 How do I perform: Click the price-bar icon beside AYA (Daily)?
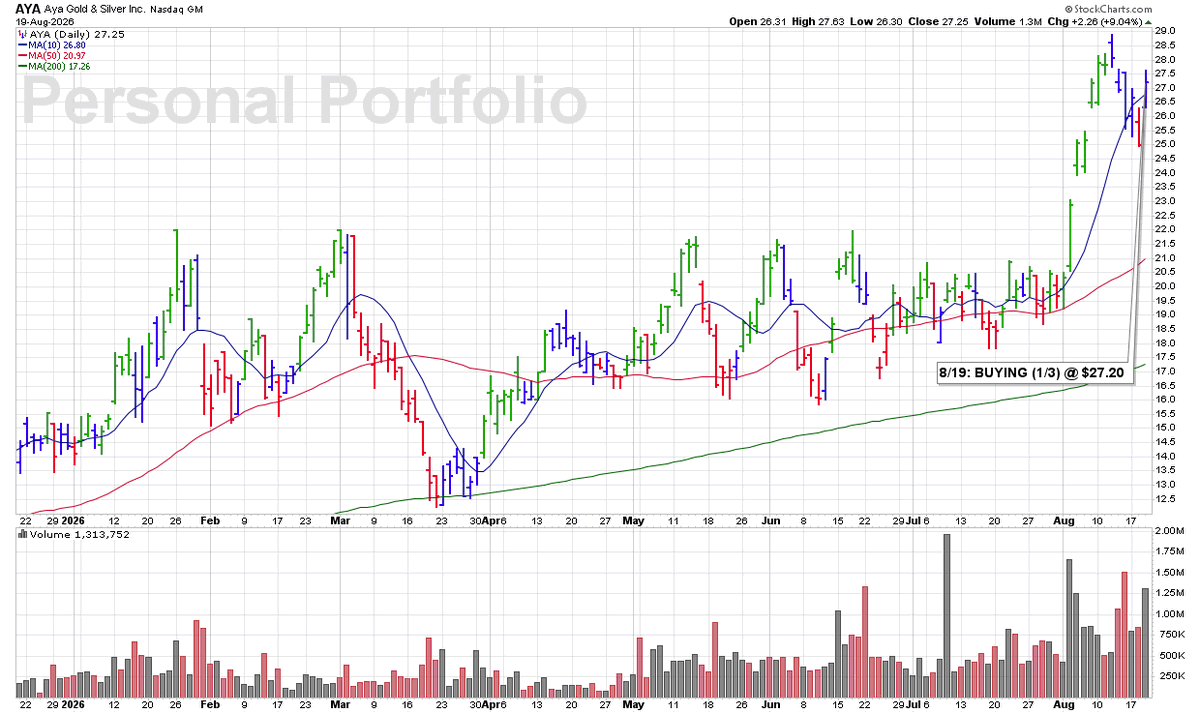click(x=23, y=33)
